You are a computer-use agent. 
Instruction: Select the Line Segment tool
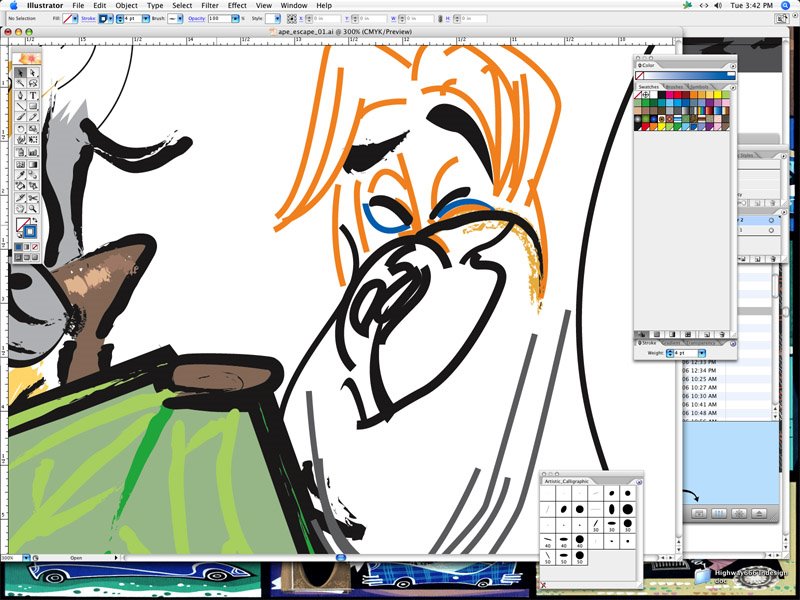click(x=20, y=107)
